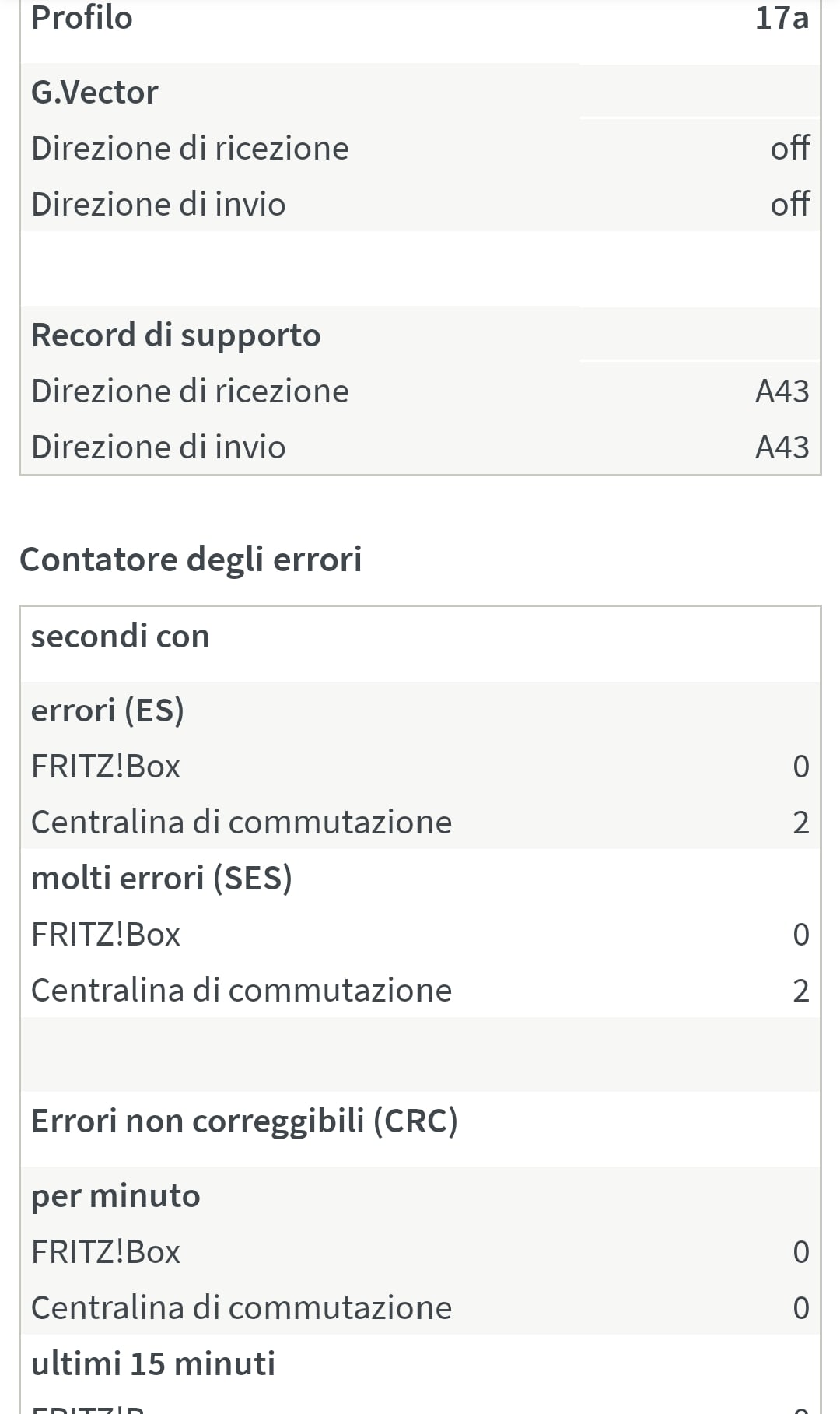Click the off value for G.Vector Direzione di invio
This screenshot has width=840, height=1414.
click(x=789, y=204)
